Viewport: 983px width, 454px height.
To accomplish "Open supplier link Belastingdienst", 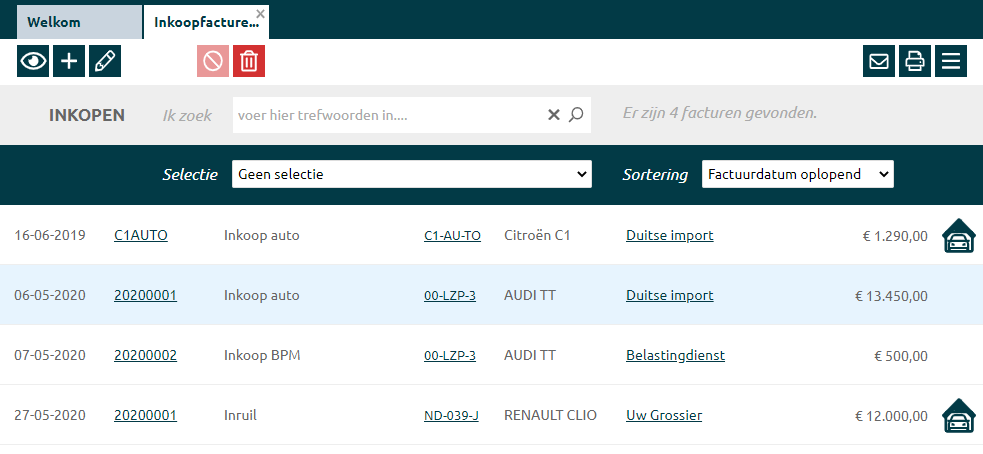I will 675,355.
